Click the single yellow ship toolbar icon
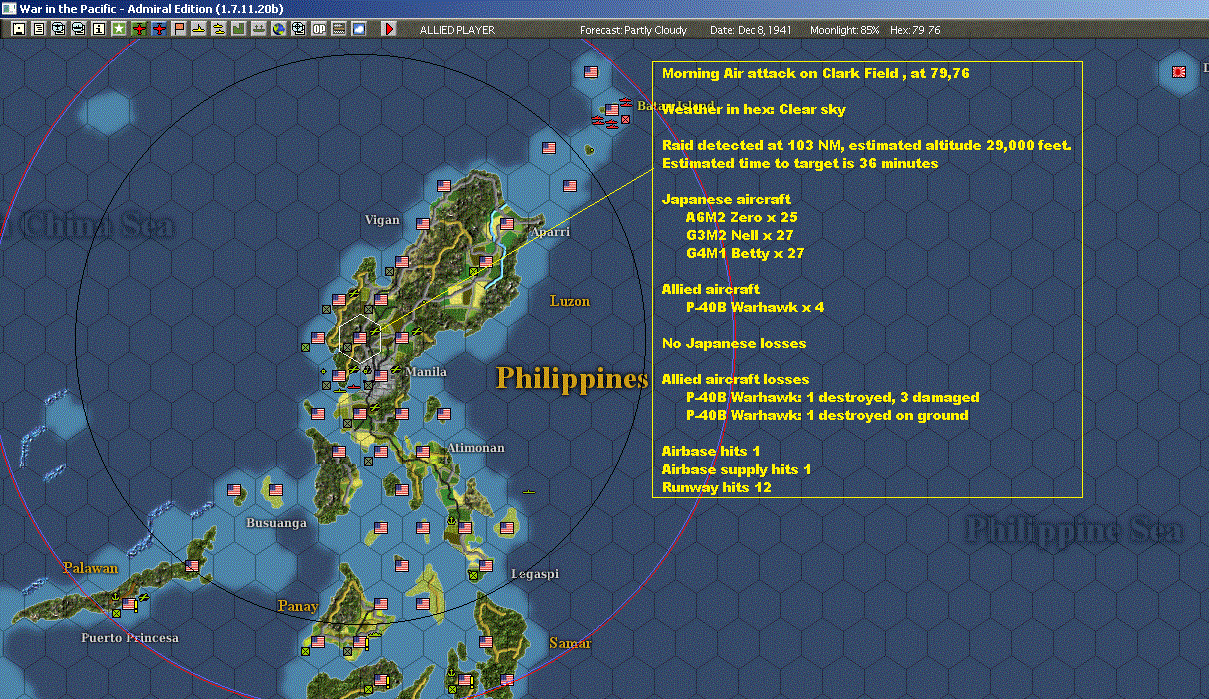 199,29
